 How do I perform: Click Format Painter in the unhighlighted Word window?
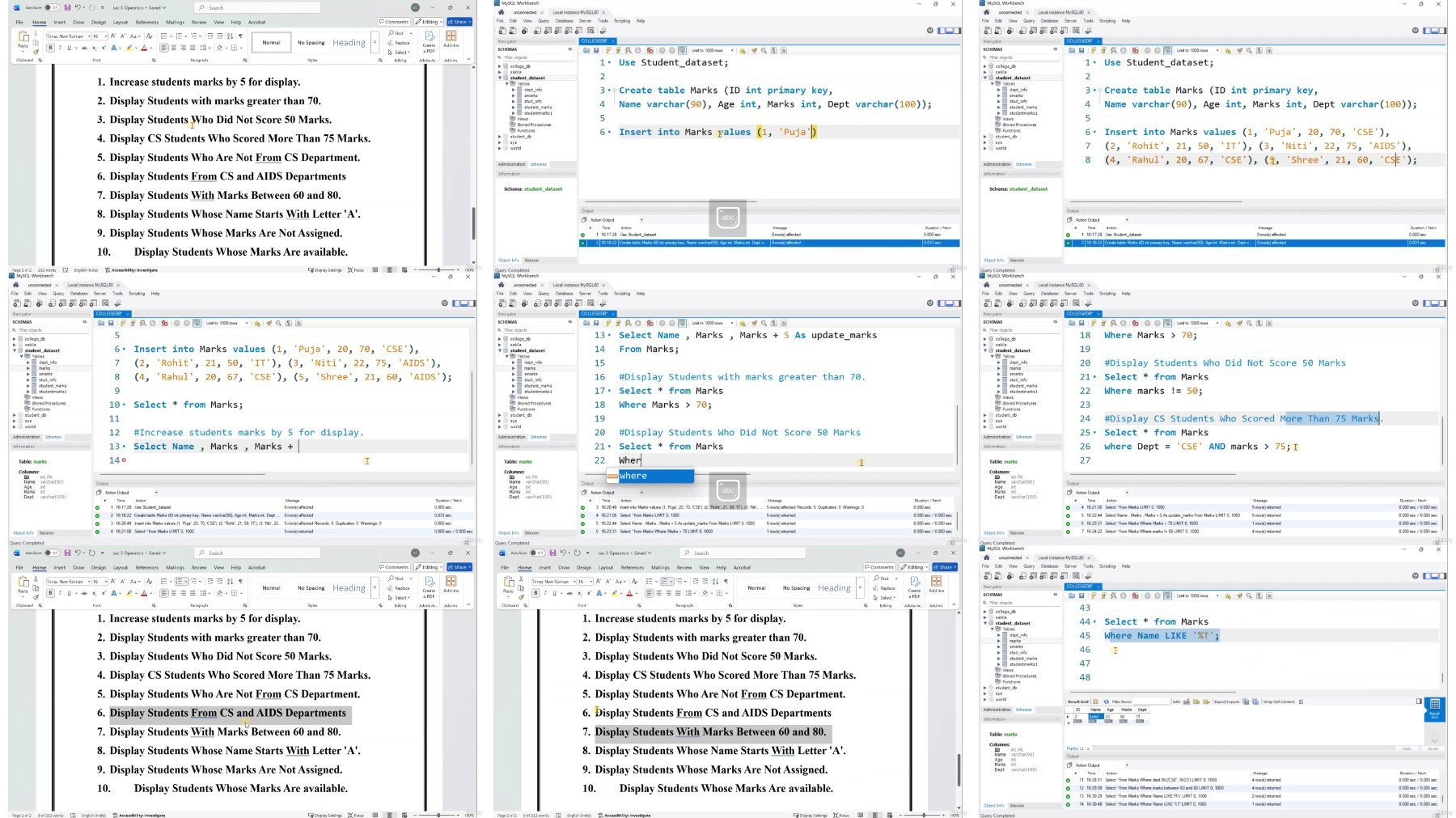point(36,52)
